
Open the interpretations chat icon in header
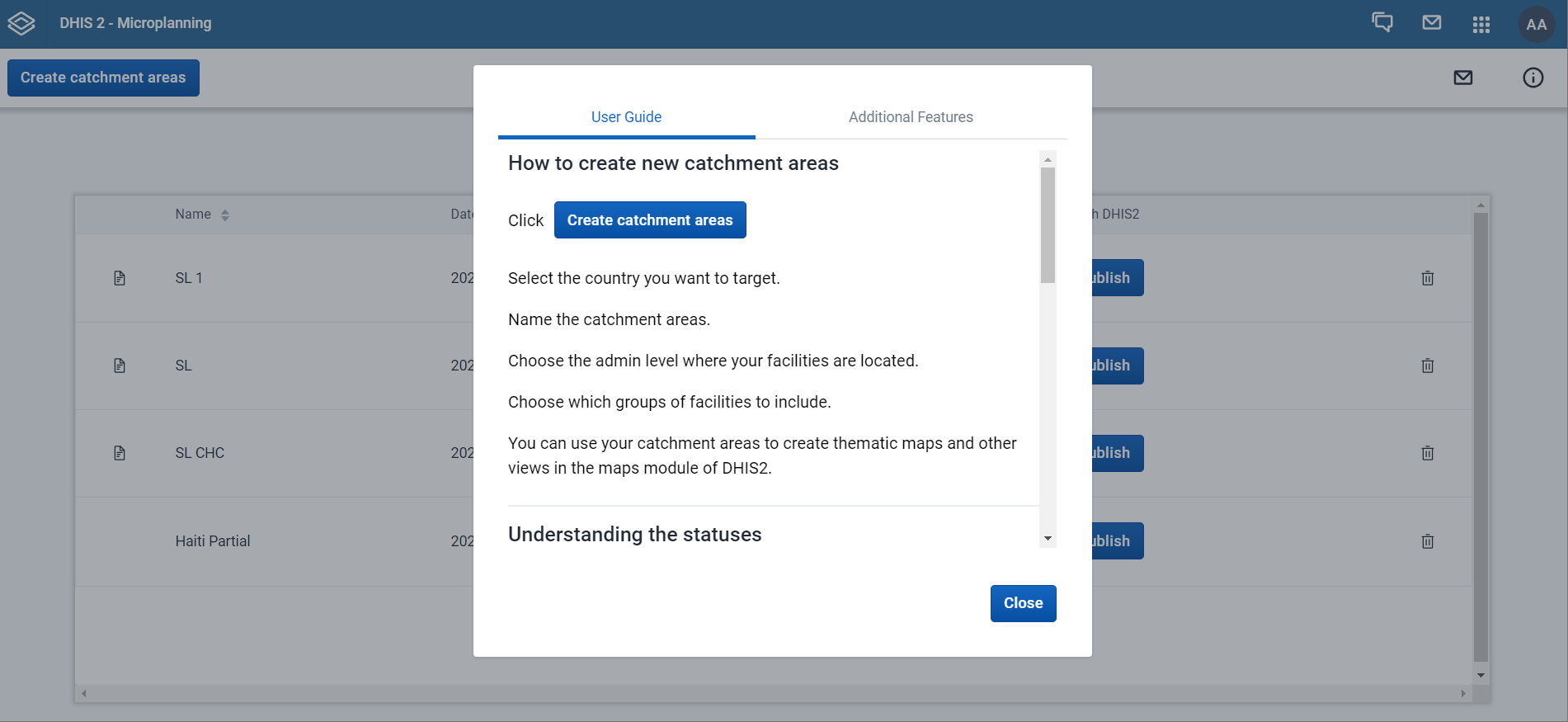coord(1382,23)
